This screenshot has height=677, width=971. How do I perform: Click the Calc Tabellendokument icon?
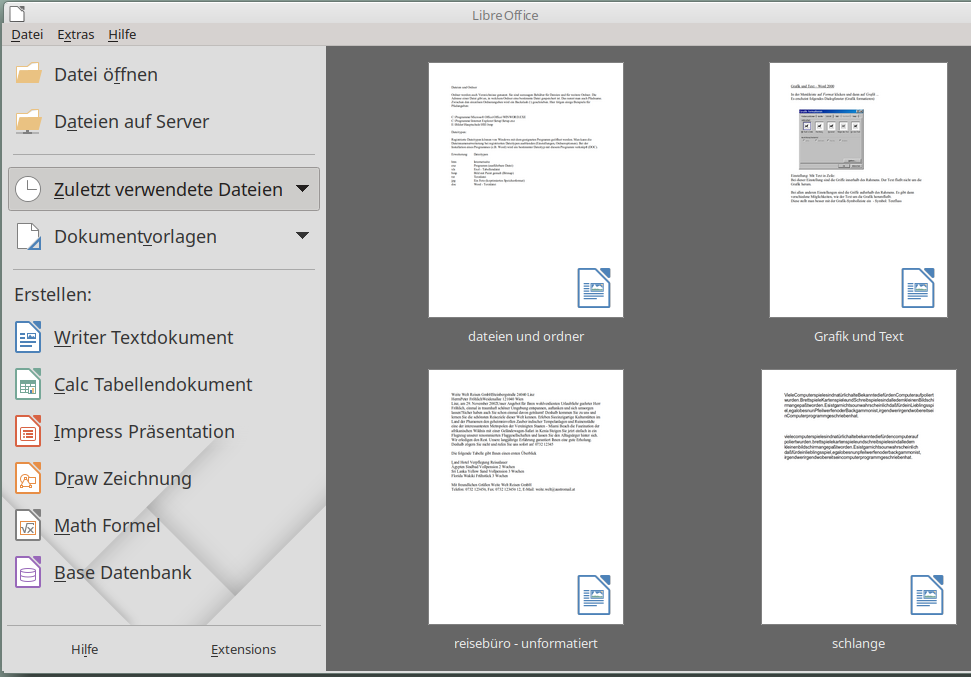tap(28, 384)
